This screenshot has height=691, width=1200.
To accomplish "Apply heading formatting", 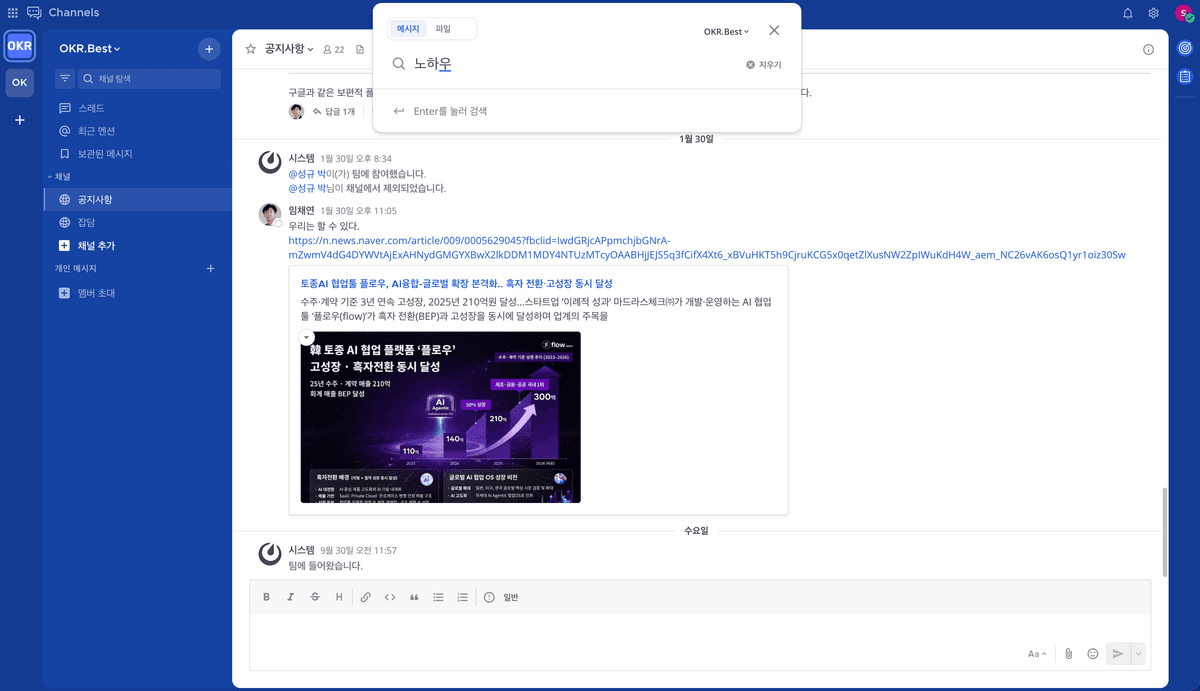I will (x=339, y=597).
